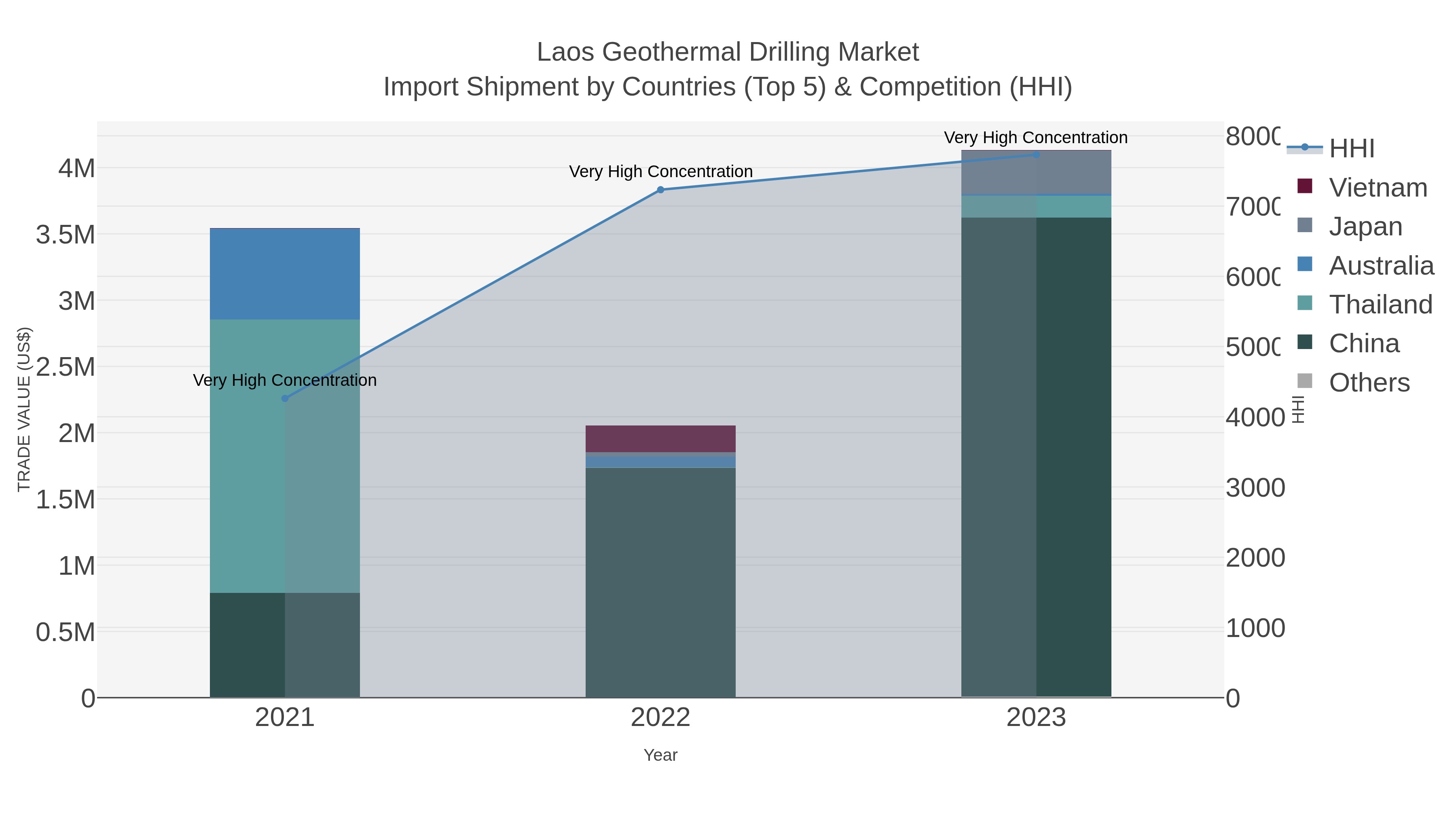Click the 3.5M left-axis tick label

[x=66, y=235]
